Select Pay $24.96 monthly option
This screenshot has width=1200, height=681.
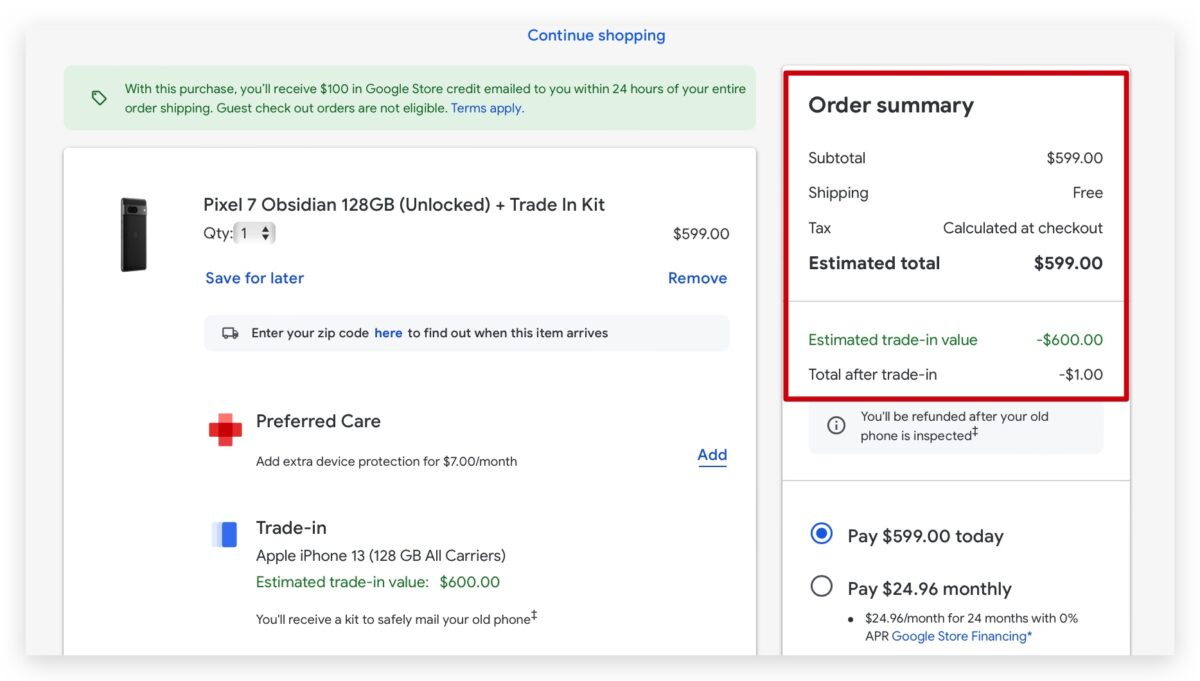click(821, 586)
